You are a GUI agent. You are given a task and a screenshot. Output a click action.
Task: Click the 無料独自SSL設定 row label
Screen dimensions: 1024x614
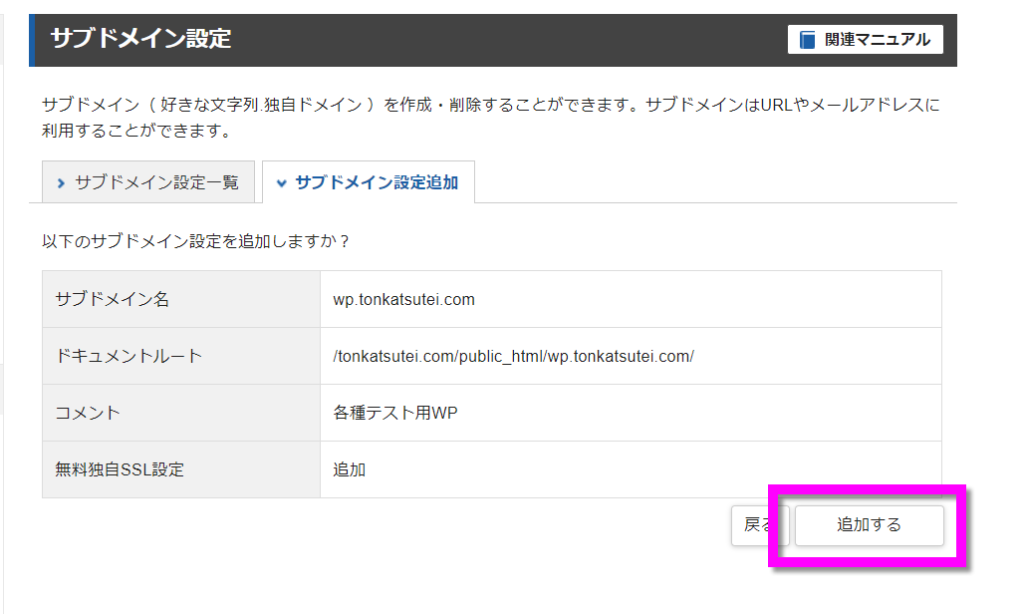coord(120,470)
